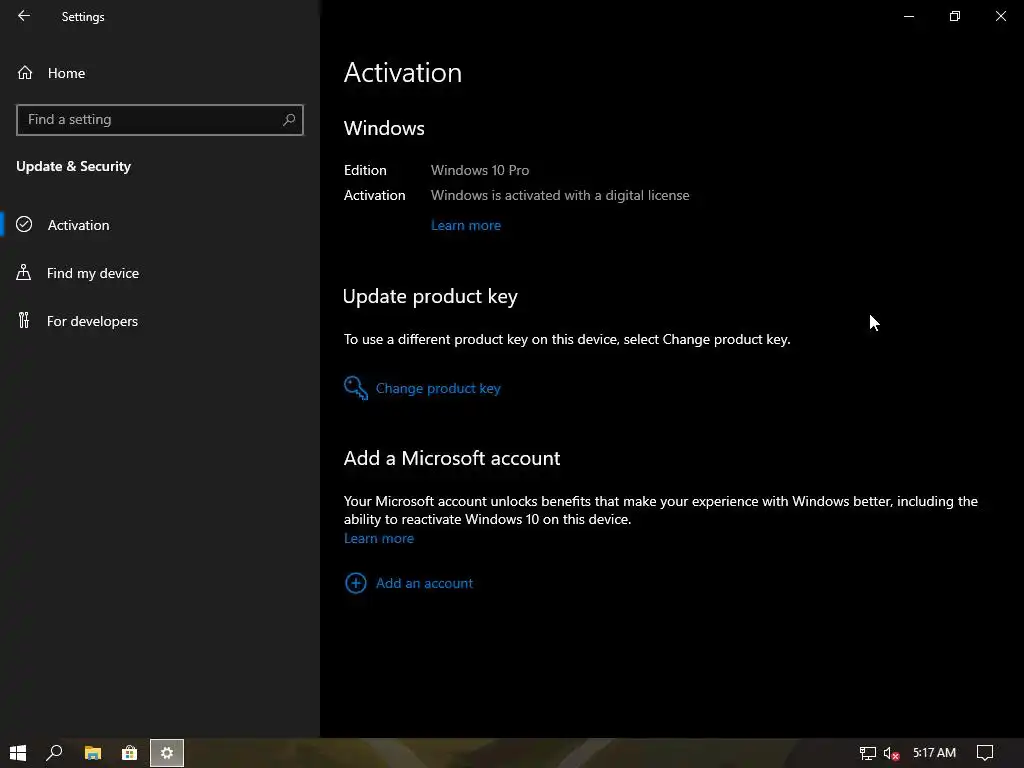Open Microsoft Store from the taskbar
The image size is (1024, 768).
(129, 753)
